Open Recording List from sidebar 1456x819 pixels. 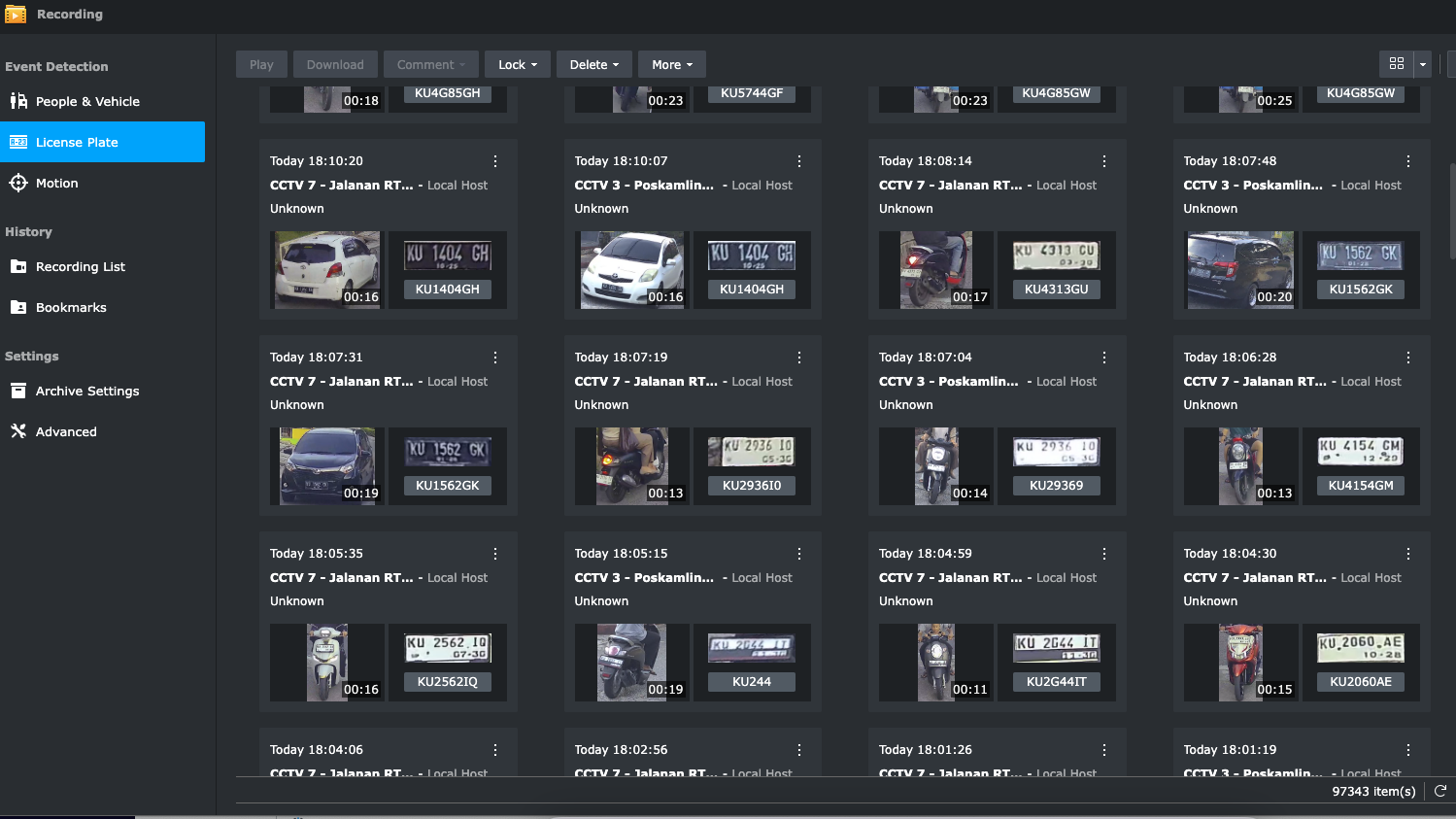[x=80, y=266]
